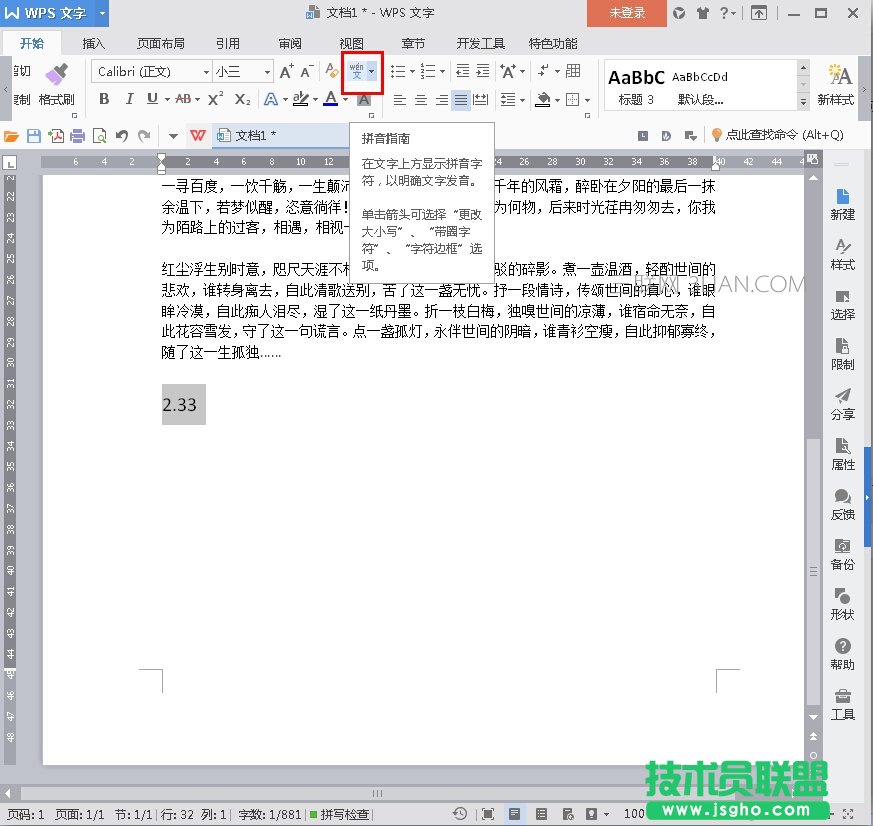Open the 页面布局 ribbon tab
The image size is (873, 826).
160,43
